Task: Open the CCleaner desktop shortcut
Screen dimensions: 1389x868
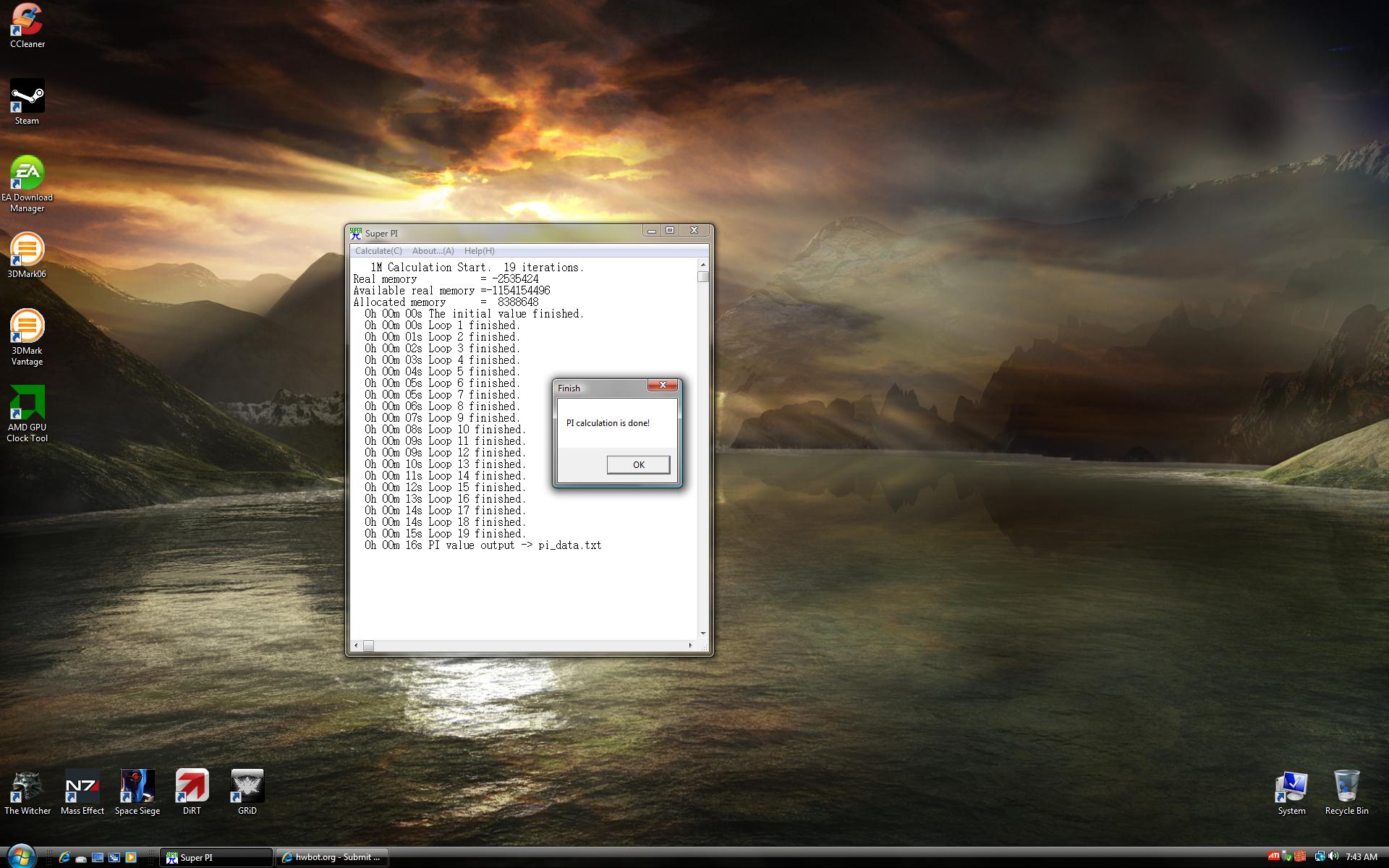Action: (27, 26)
